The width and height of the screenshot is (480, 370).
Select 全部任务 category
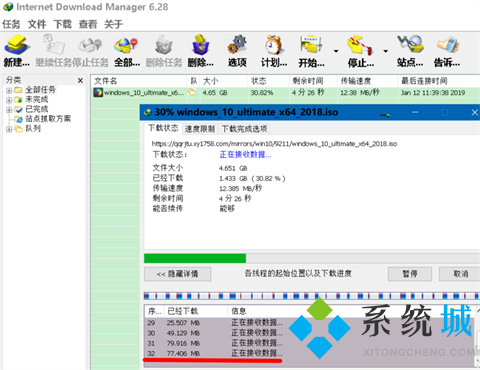click(40, 90)
